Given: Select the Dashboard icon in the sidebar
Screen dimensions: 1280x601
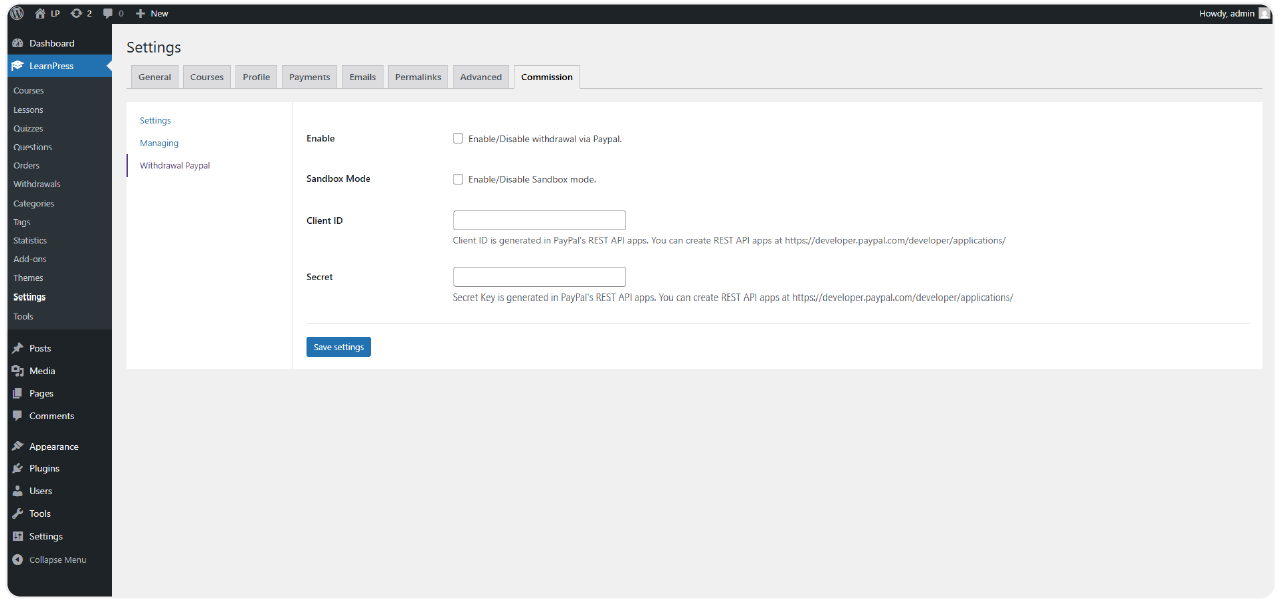Looking at the screenshot, I should (17, 42).
